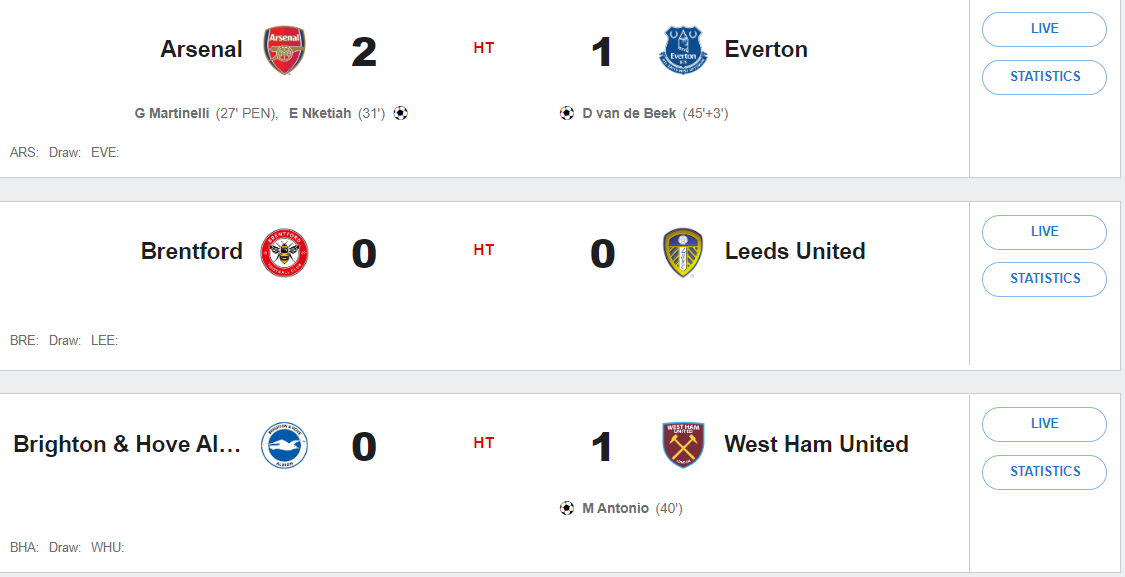Click the goal ball icon beside M Antonio
This screenshot has height=577, width=1125.
[x=567, y=509]
